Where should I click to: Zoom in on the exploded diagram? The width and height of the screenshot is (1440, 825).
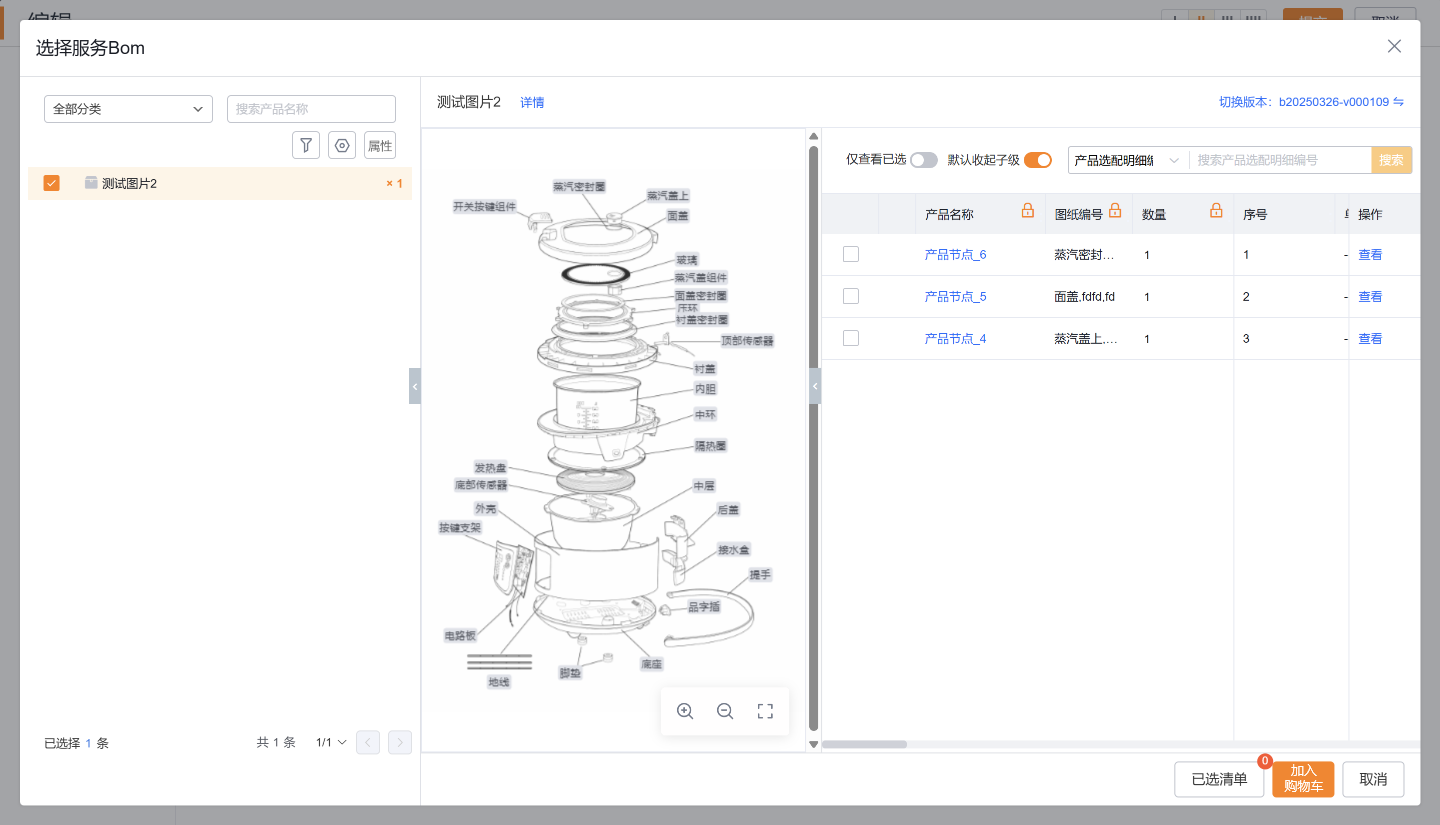(685, 711)
